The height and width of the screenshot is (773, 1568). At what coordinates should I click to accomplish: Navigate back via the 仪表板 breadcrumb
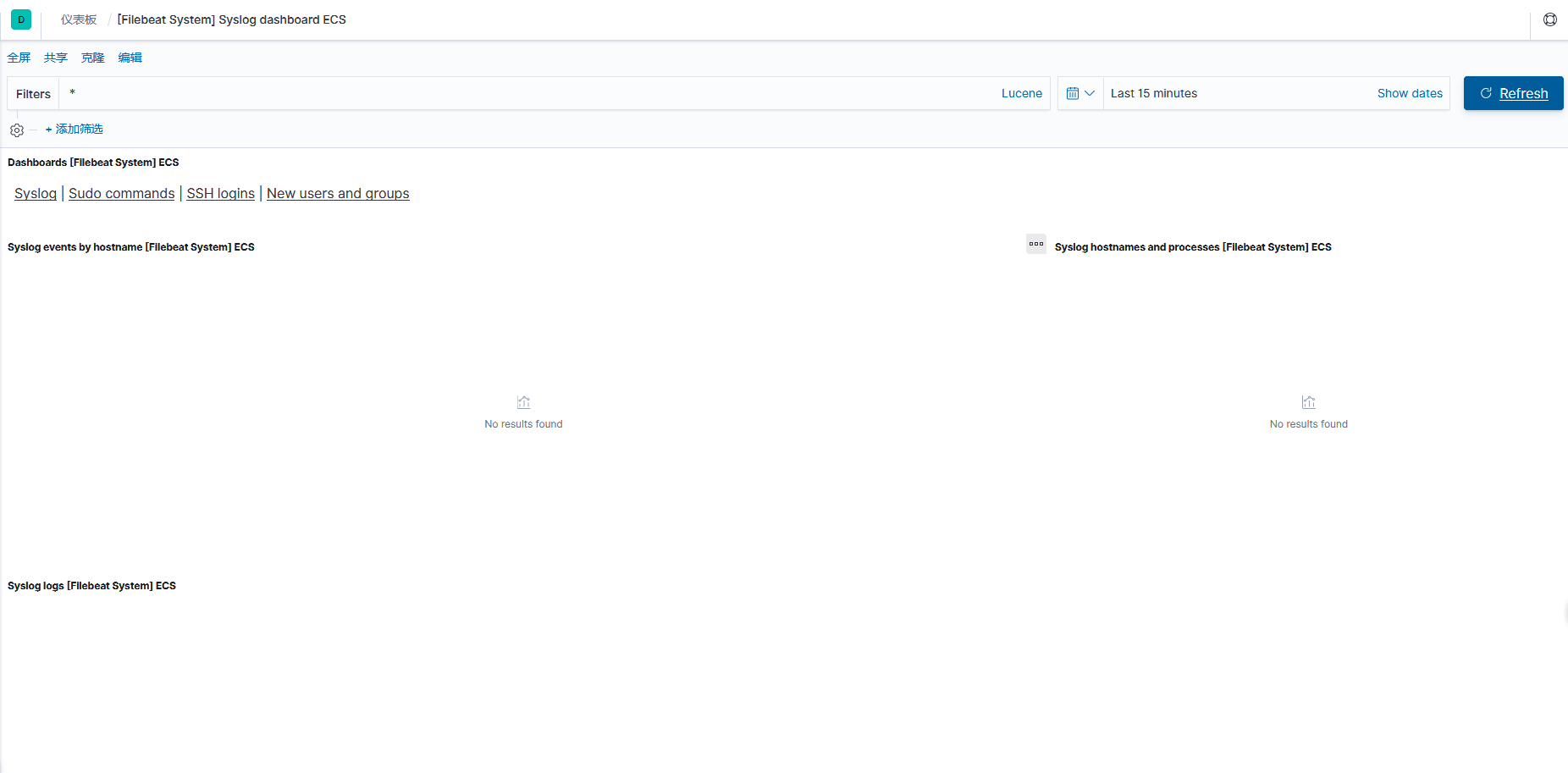77,19
